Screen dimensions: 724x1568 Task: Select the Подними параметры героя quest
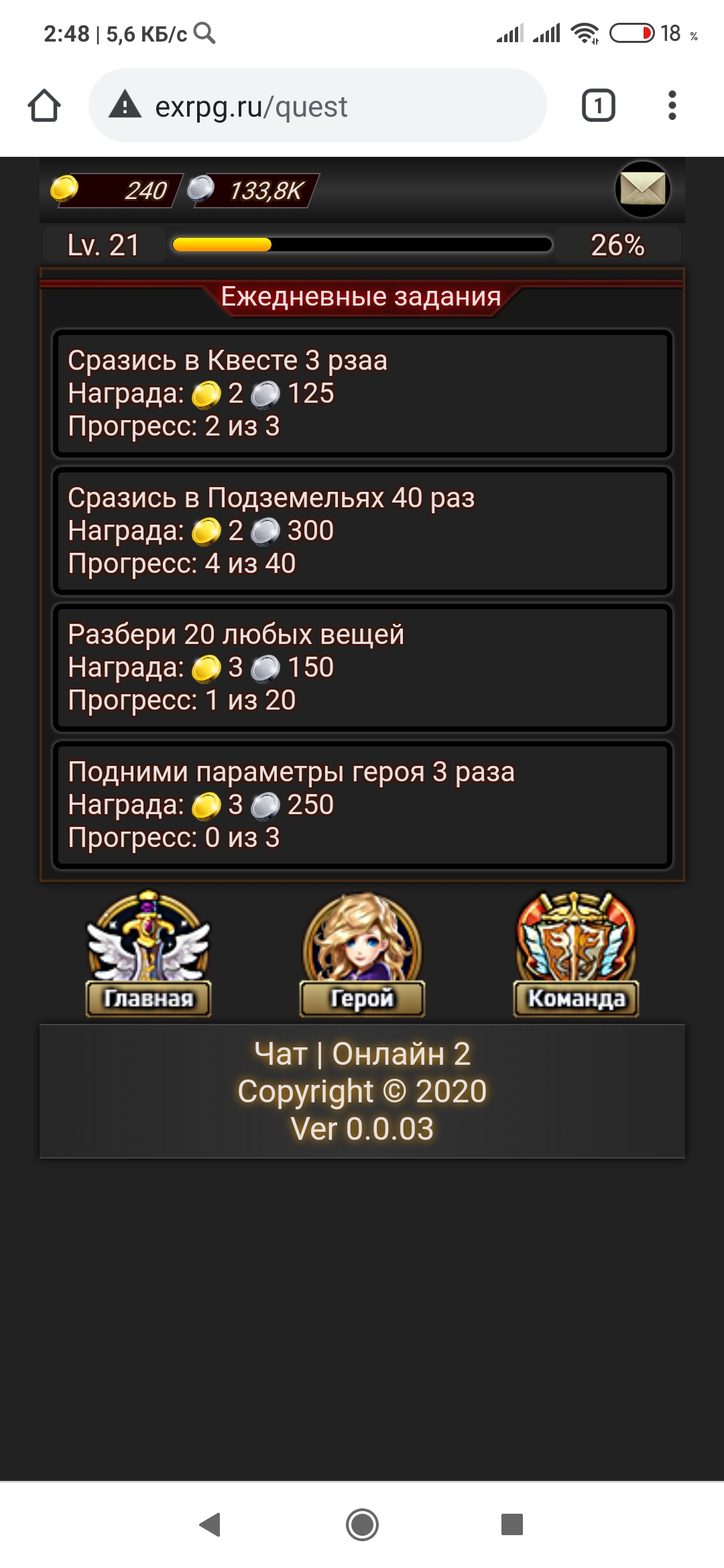(362, 805)
